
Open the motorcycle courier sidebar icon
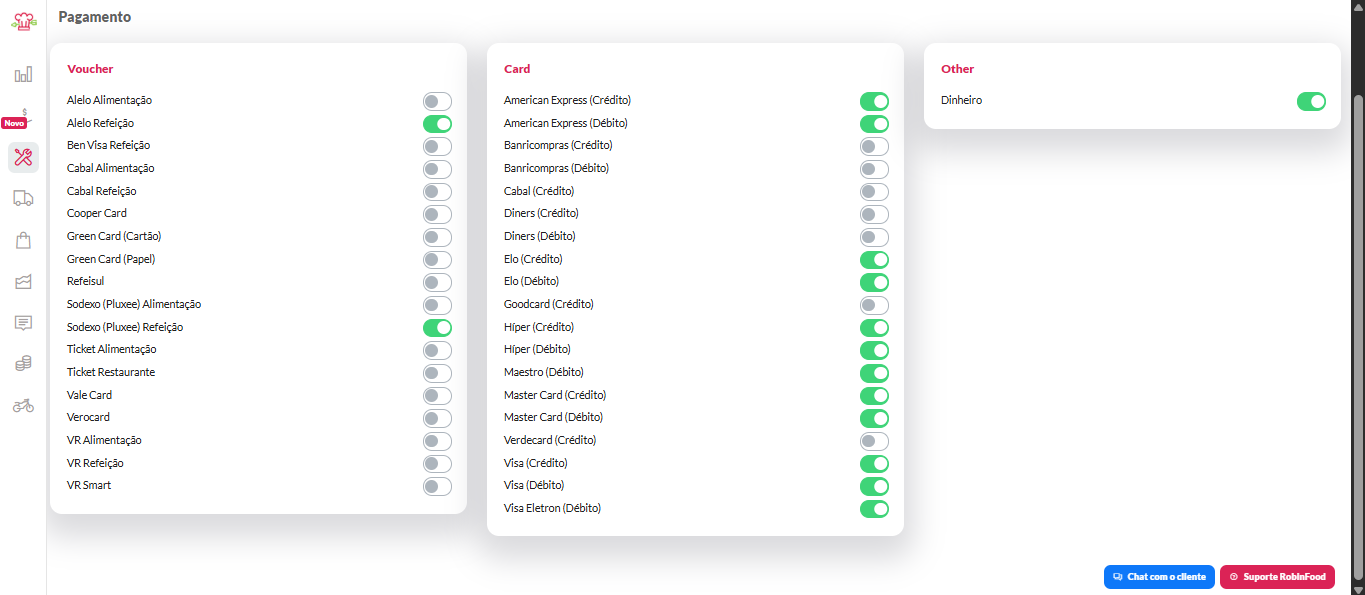click(23, 405)
